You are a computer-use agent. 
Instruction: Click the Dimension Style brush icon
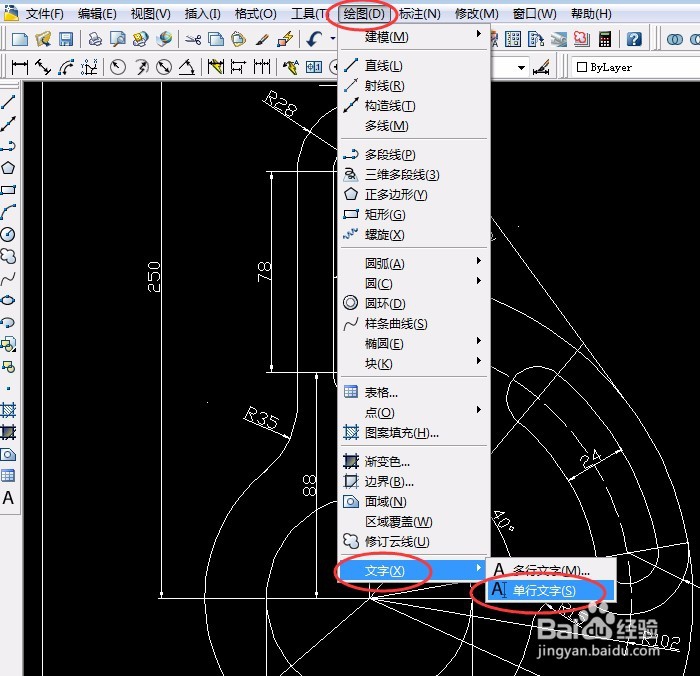[x=541, y=68]
